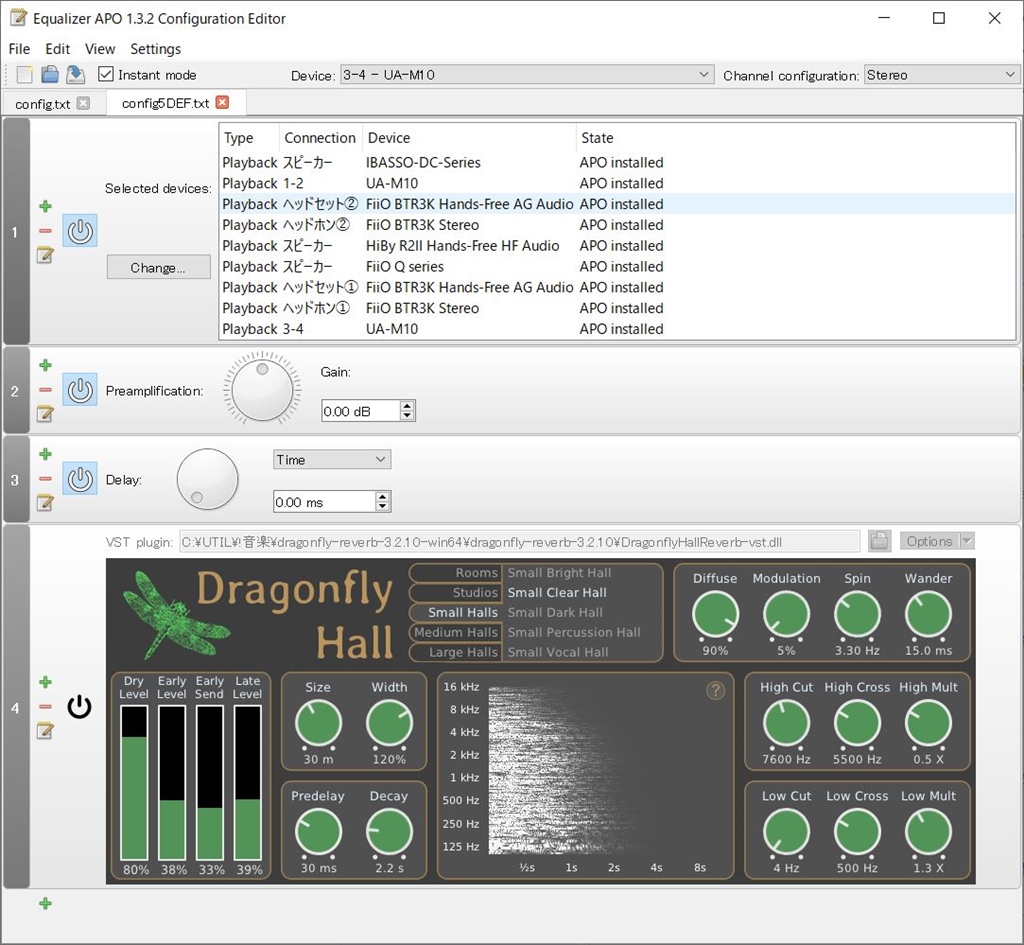
Task: Close the config5DEF.txt tab
Action: coord(223,103)
